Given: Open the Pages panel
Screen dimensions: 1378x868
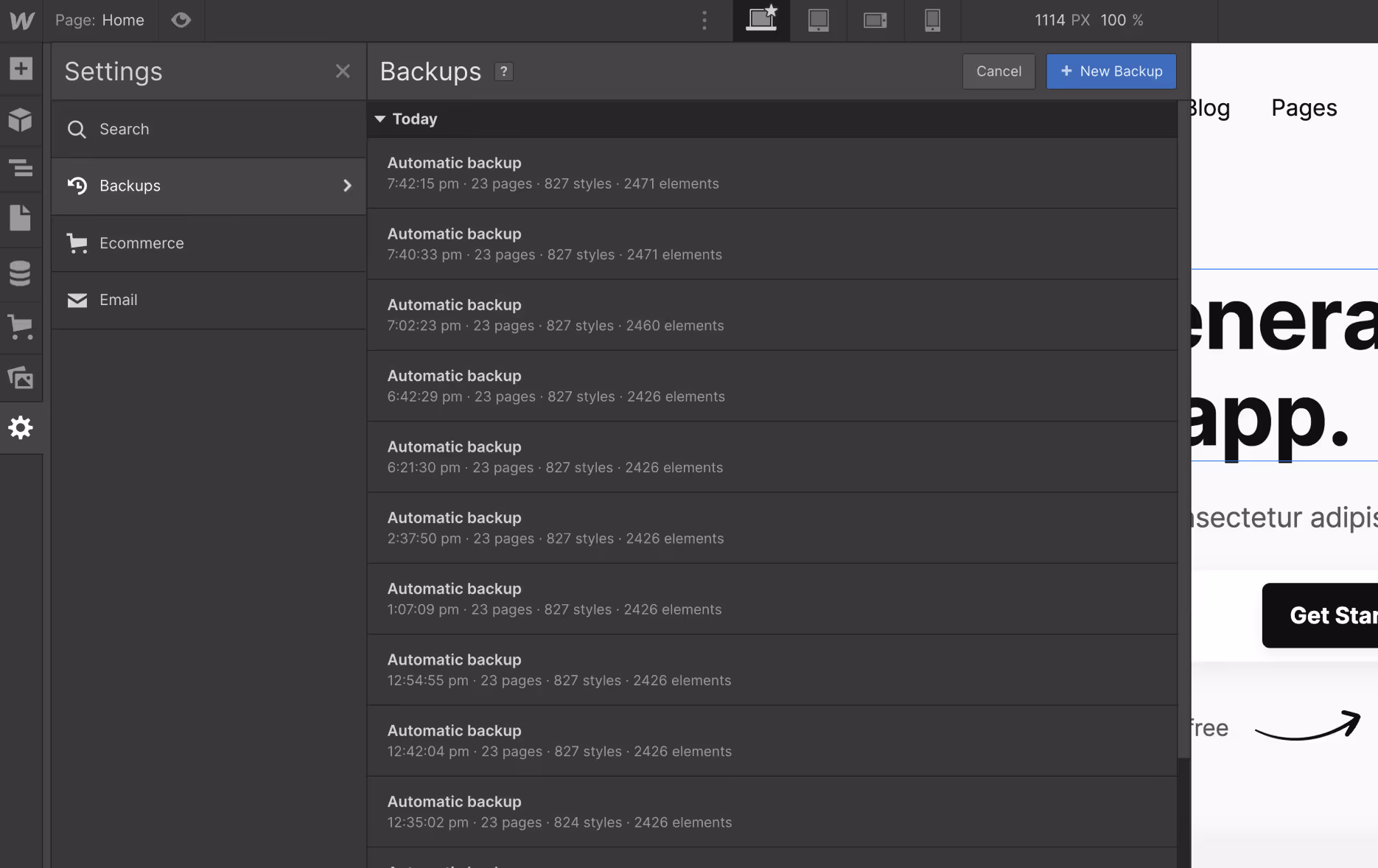Looking at the screenshot, I should tap(21, 218).
